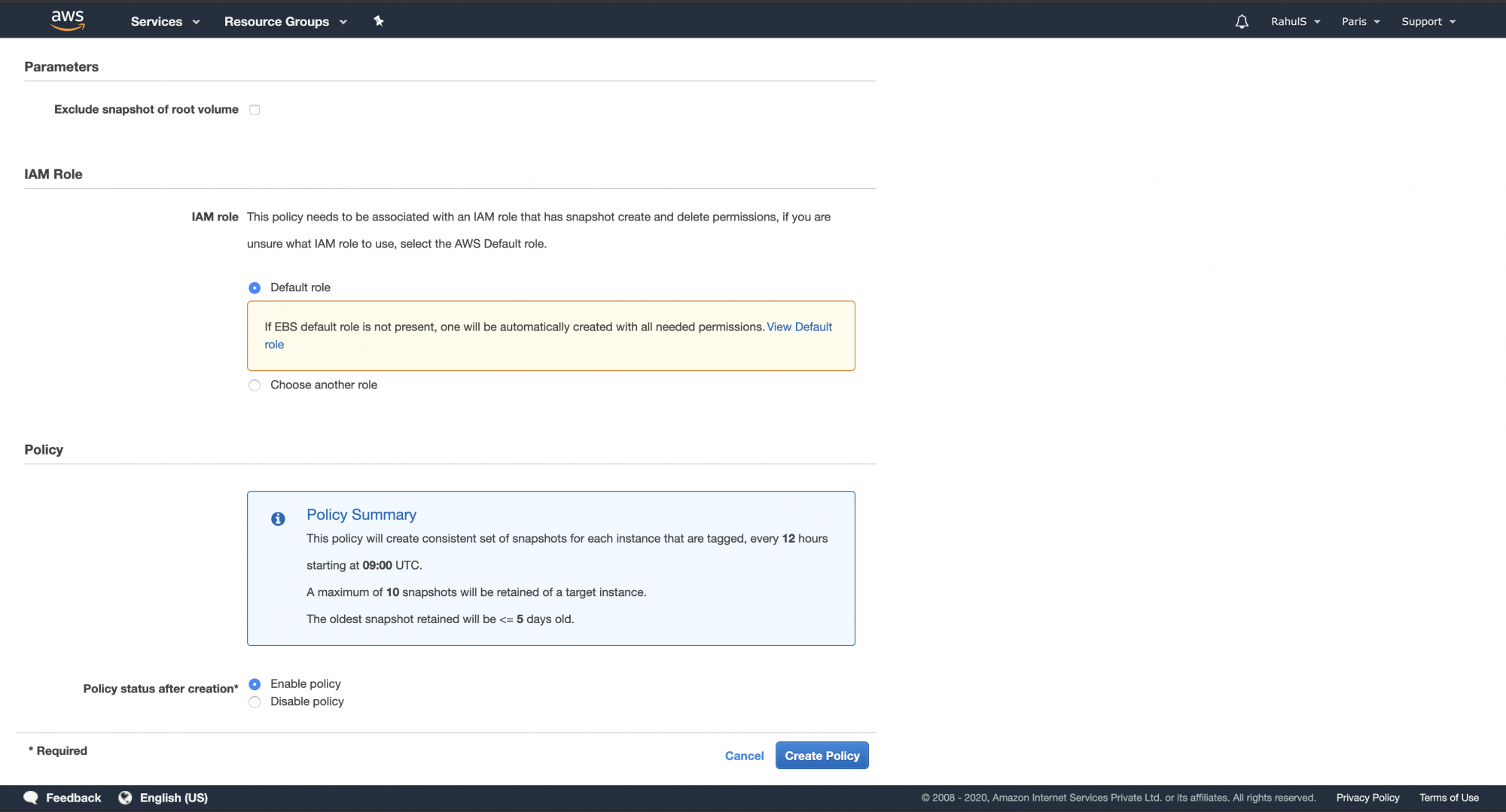
Task: Click the globe language icon
Action: 125,798
